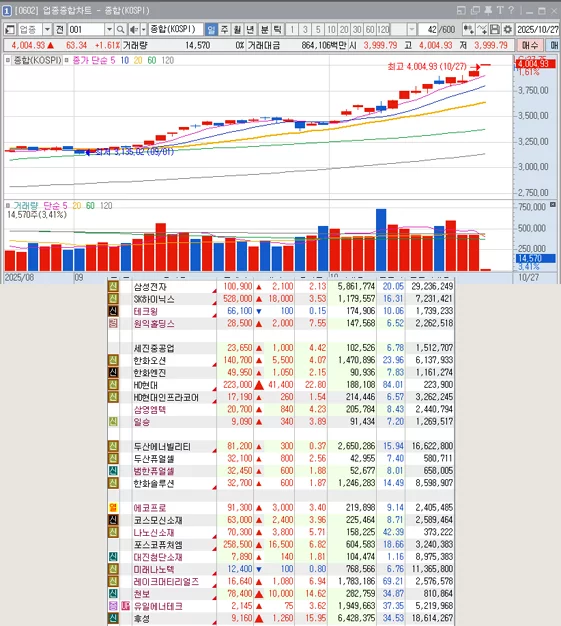The height and width of the screenshot is (626, 561).
Task: Select the 틱 tick period button
Action: (278, 30)
